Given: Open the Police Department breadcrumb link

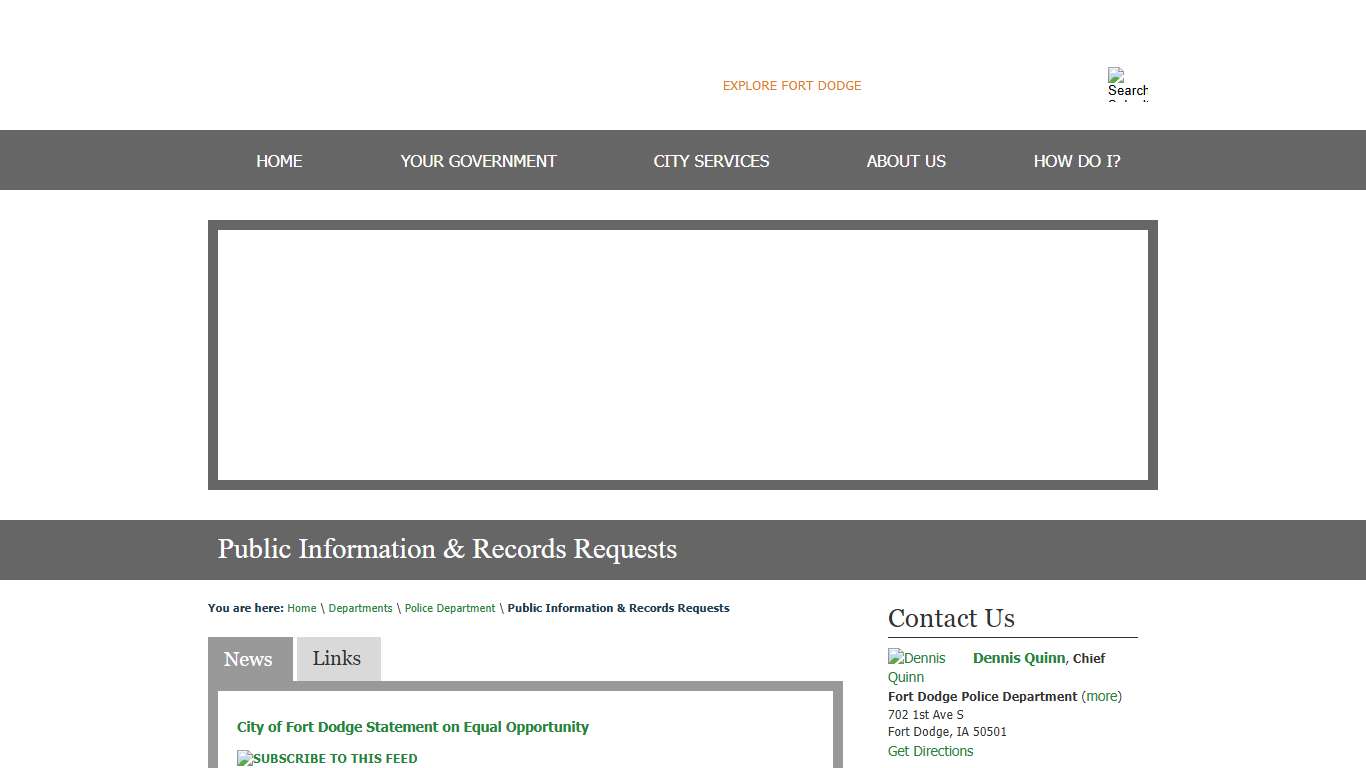Looking at the screenshot, I should 450,608.
